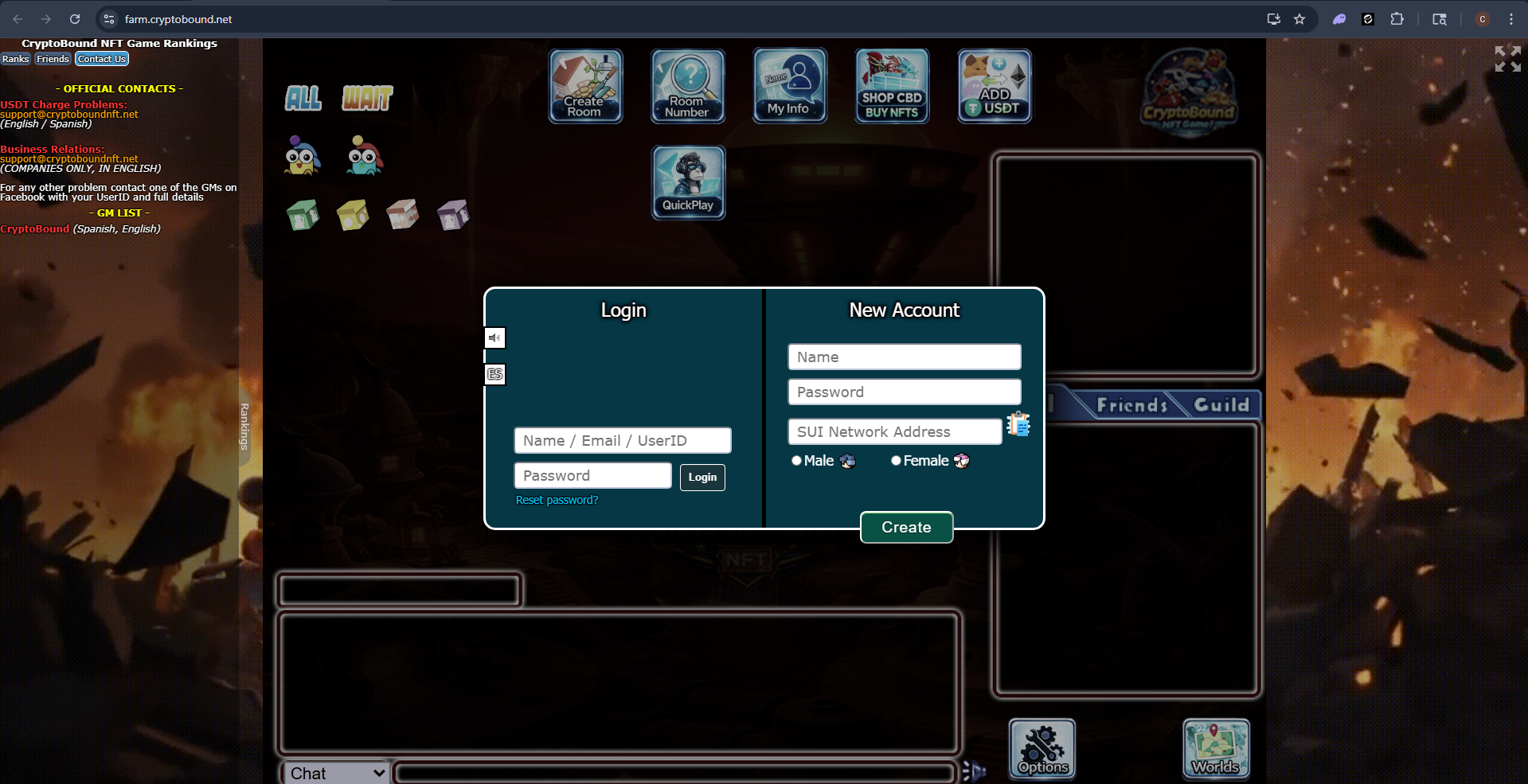Click the Room Number search icon
This screenshot has width=1528, height=784.
pyautogui.click(x=688, y=86)
